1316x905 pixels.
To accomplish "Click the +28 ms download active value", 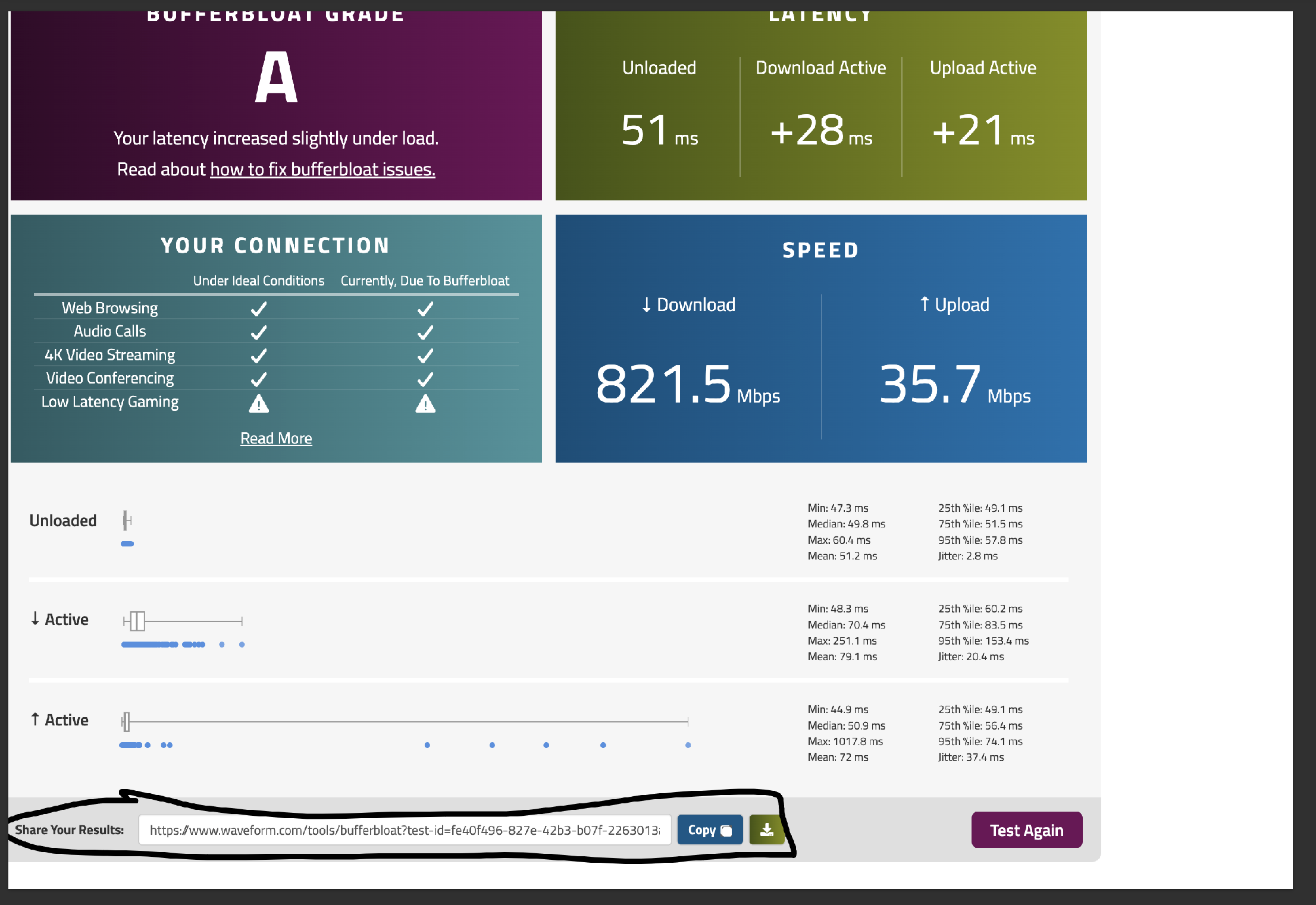I will coord(821,131).
